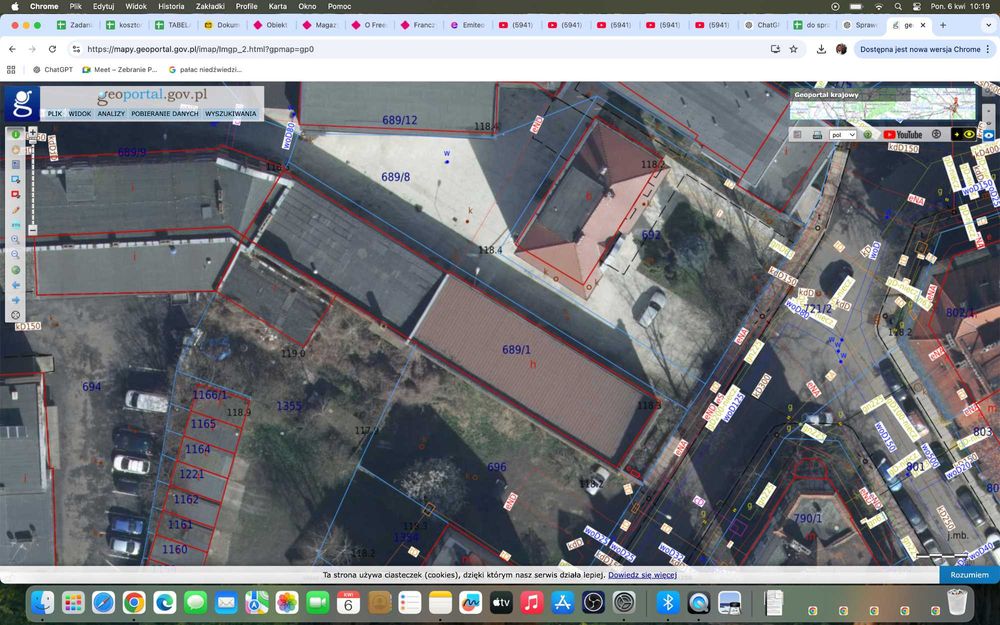The height and width of the screenshot is (625, 1000).
Task: Open Safari from the Dock
Action: pyautogui.click(x=103, y=602)
